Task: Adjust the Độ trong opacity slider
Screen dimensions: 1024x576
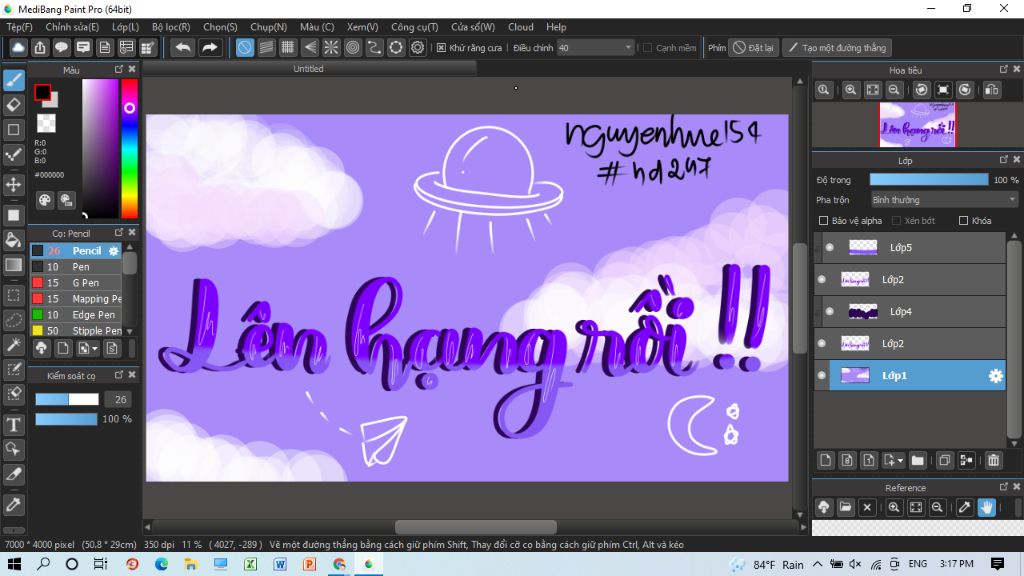Action: pos(929,180)
